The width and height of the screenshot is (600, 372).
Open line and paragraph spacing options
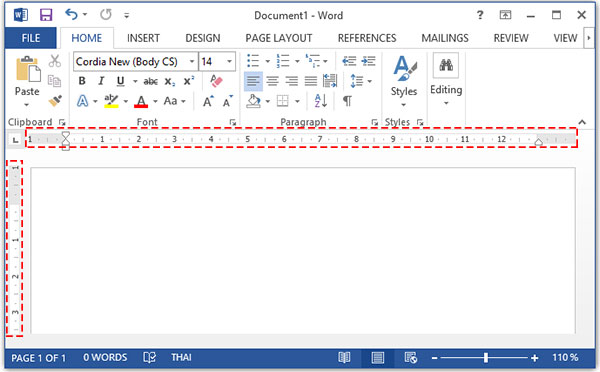point(357,81)
